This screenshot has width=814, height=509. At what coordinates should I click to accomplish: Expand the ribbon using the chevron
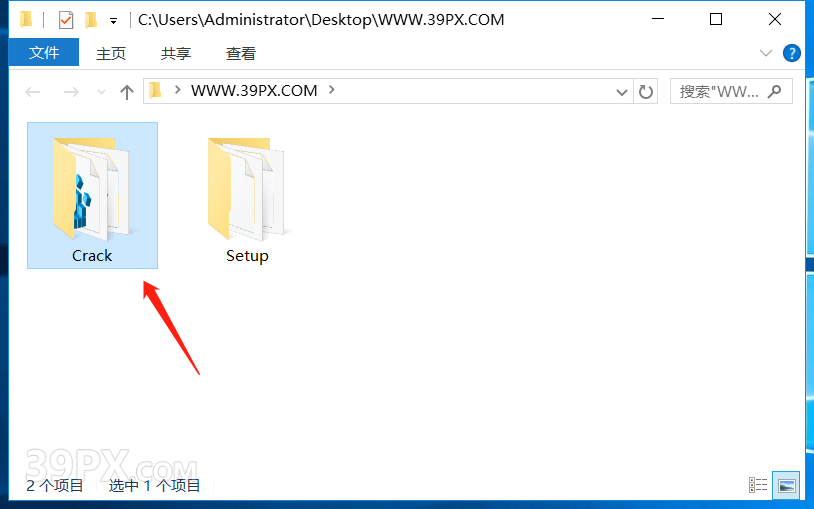tap(765, 53)
